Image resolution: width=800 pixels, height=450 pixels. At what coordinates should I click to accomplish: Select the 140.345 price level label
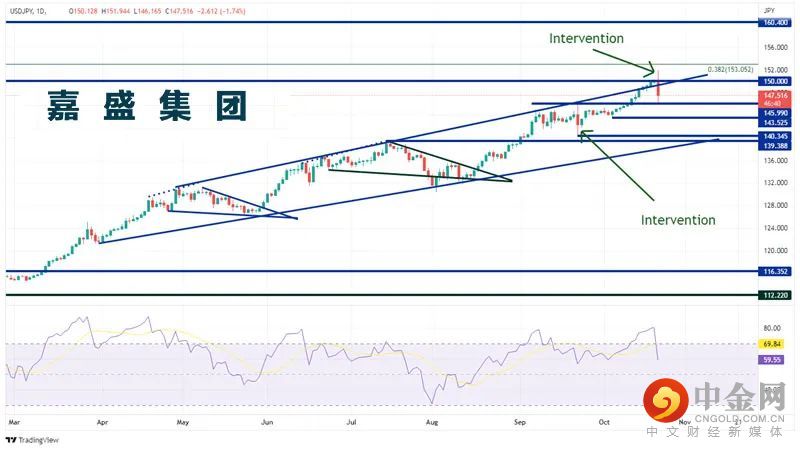[x=775, y=136]
